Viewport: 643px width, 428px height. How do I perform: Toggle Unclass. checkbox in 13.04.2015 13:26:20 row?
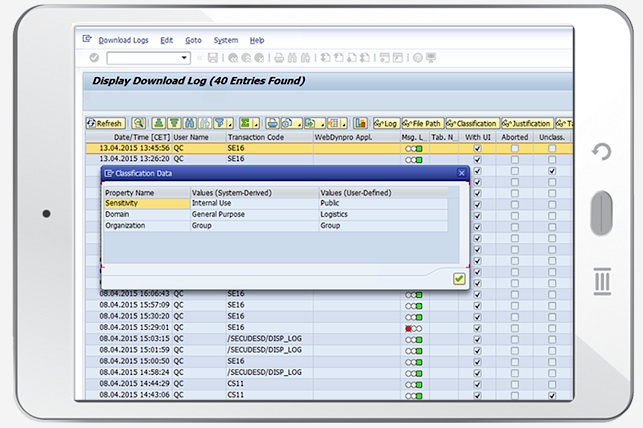[552, 158]
